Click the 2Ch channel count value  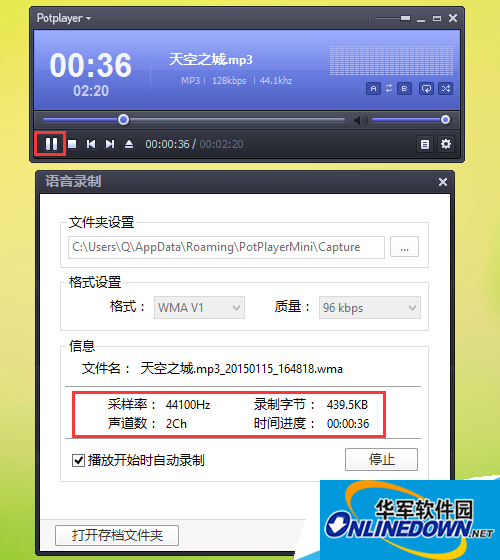[x=176, y=424]
